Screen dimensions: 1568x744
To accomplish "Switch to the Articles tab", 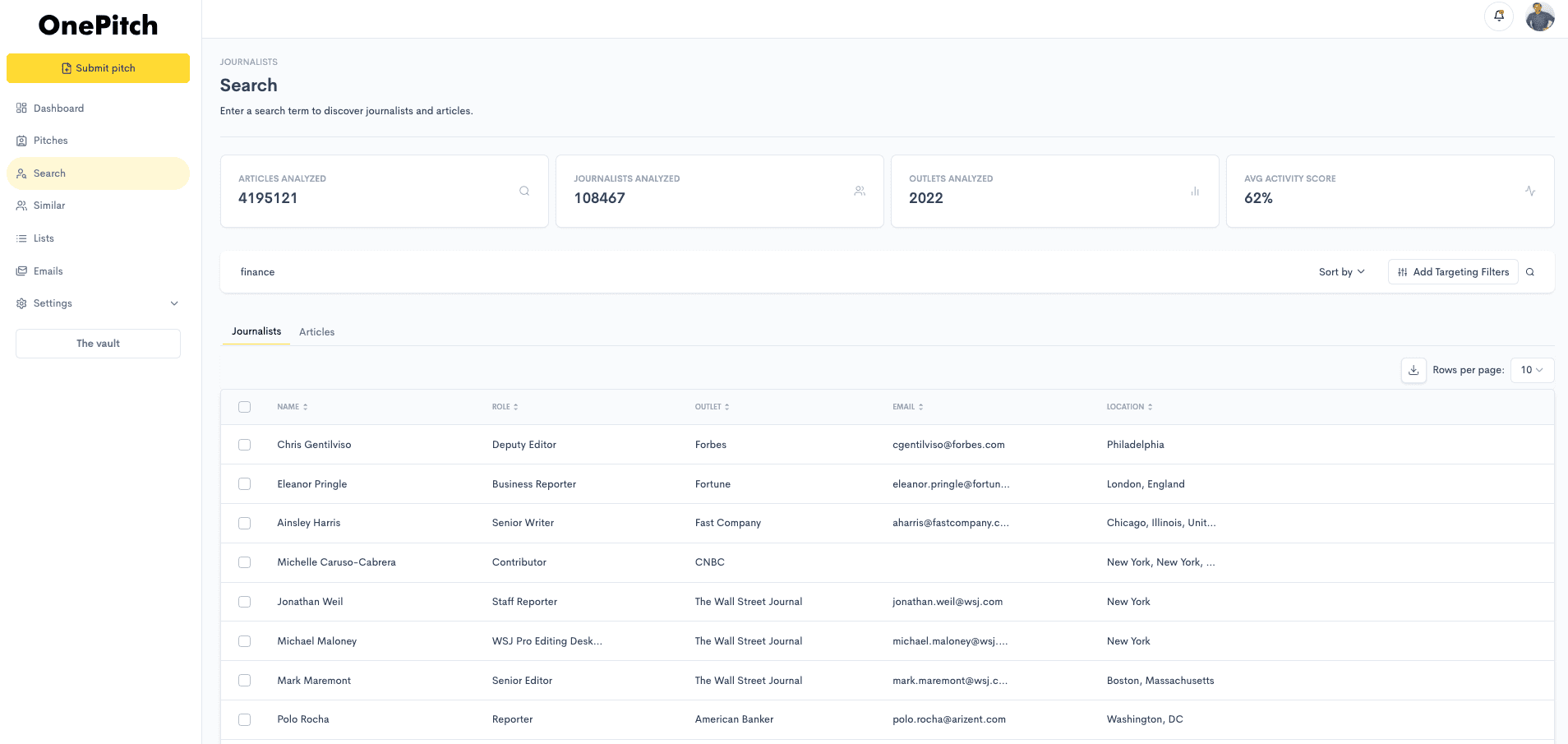I will click(316, 332).
